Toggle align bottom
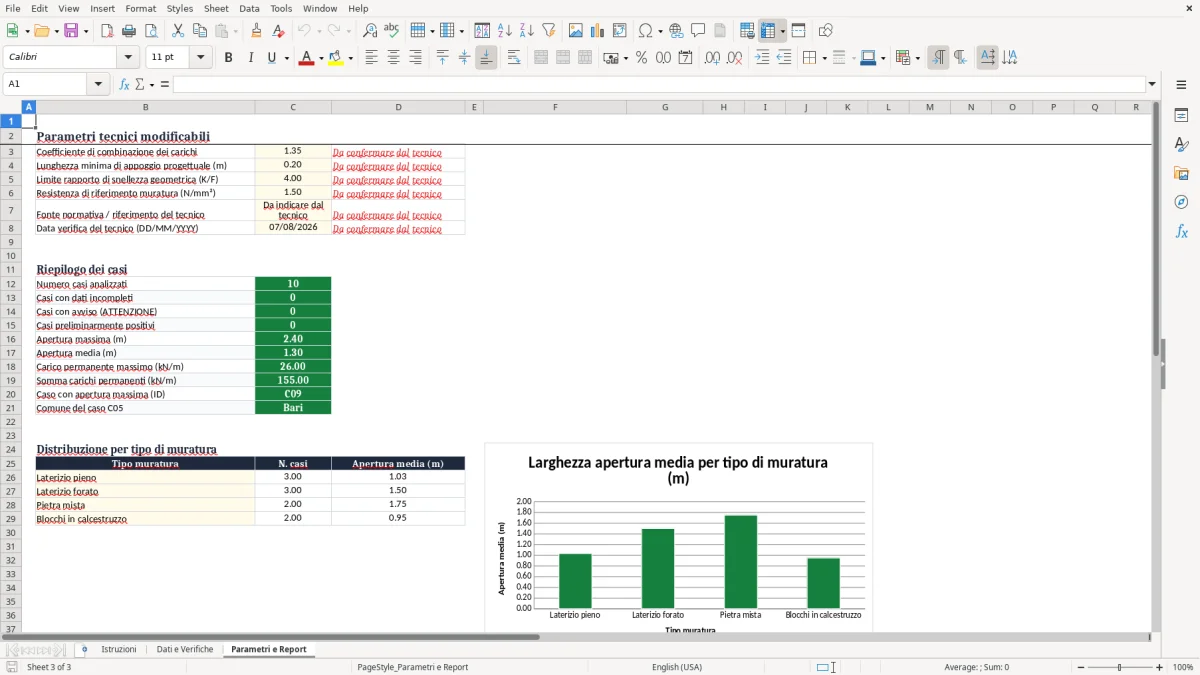The image size is (1200, 675). click(x=486, y=58)
